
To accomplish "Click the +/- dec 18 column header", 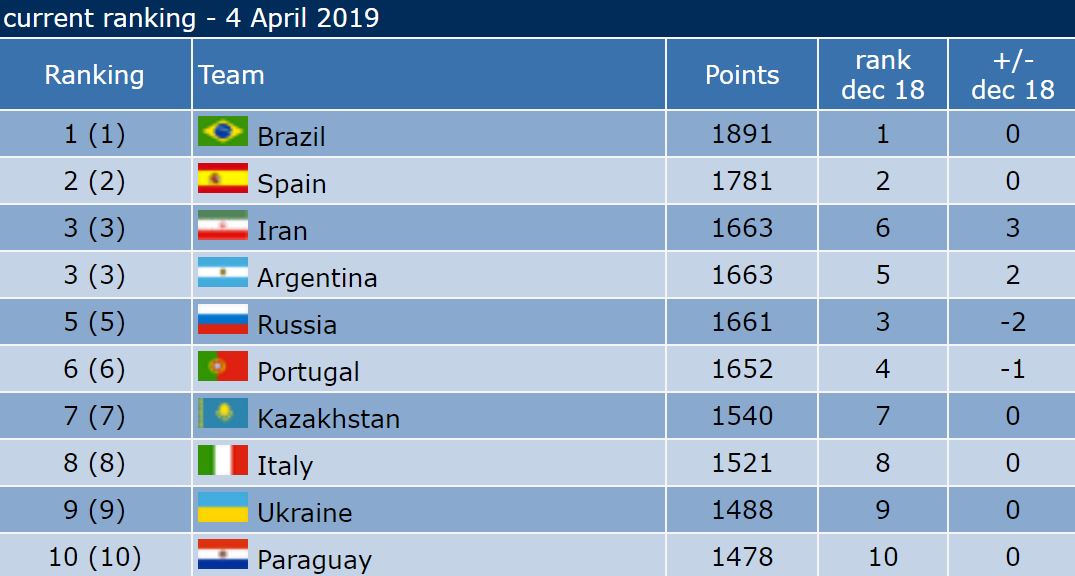I will [x=1012, y=74].
